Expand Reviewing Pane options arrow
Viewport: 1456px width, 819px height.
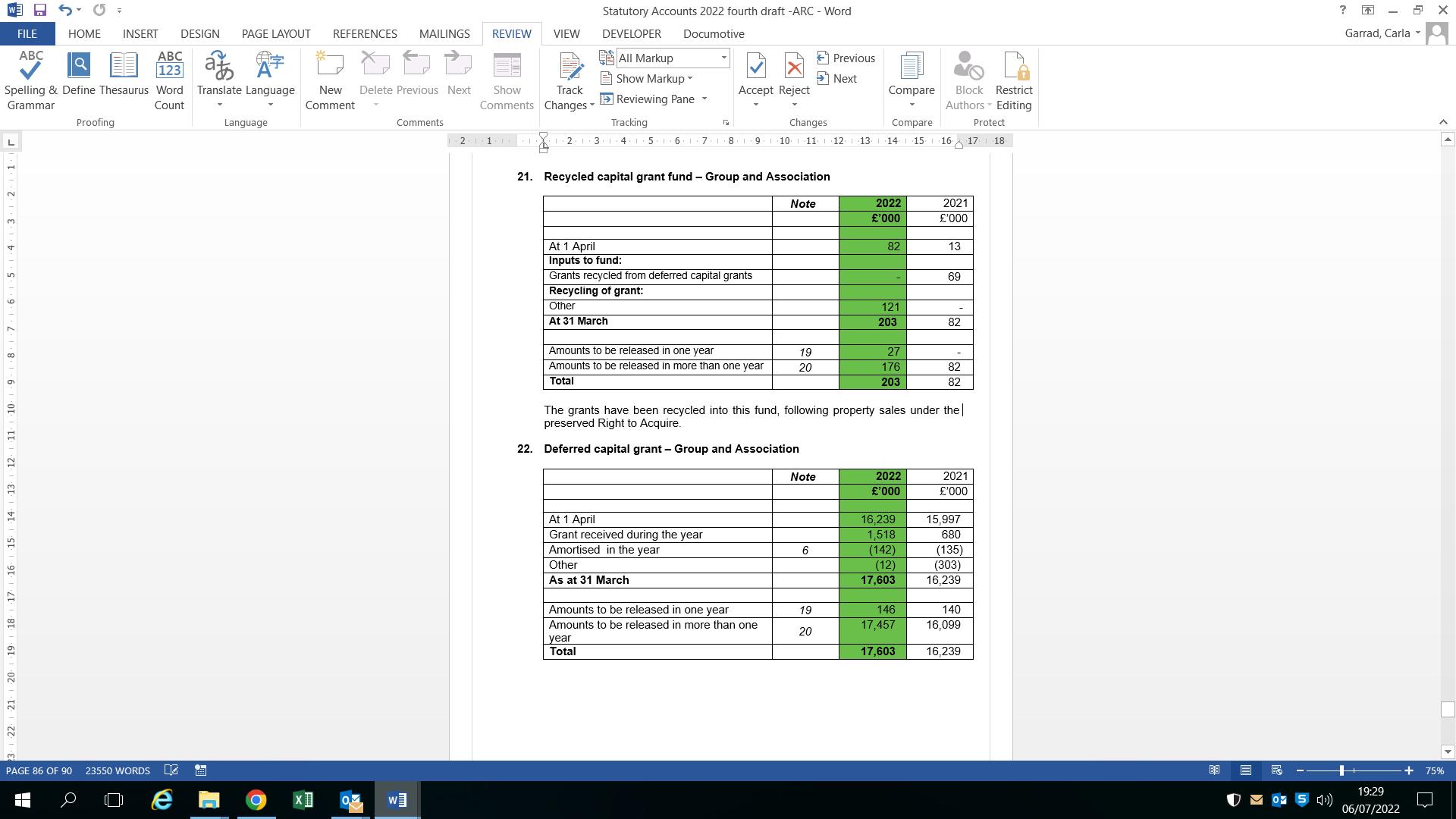click(704, 99)
